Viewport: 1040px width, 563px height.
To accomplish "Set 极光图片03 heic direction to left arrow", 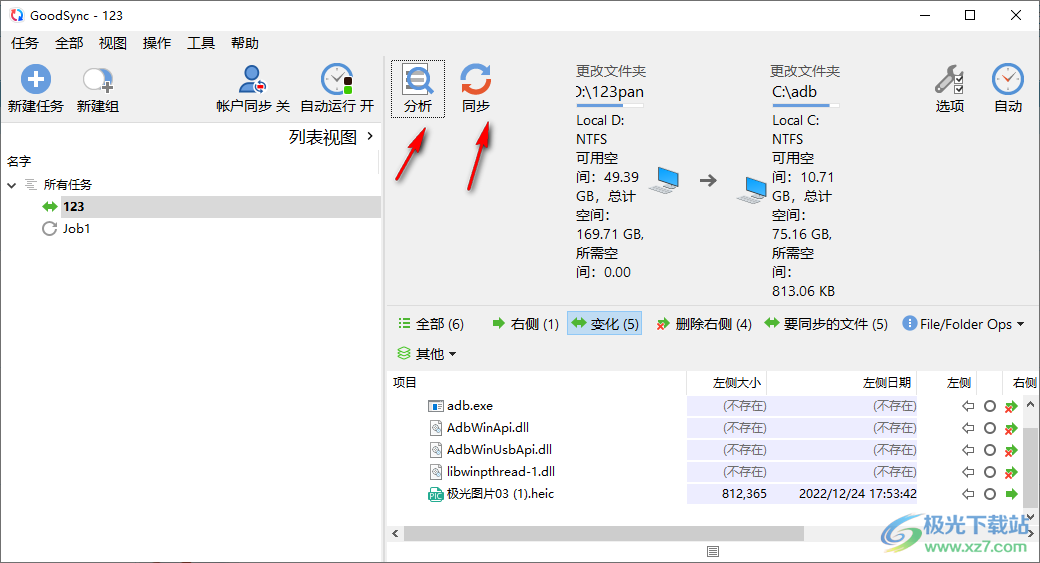I will tap(968, 494).
